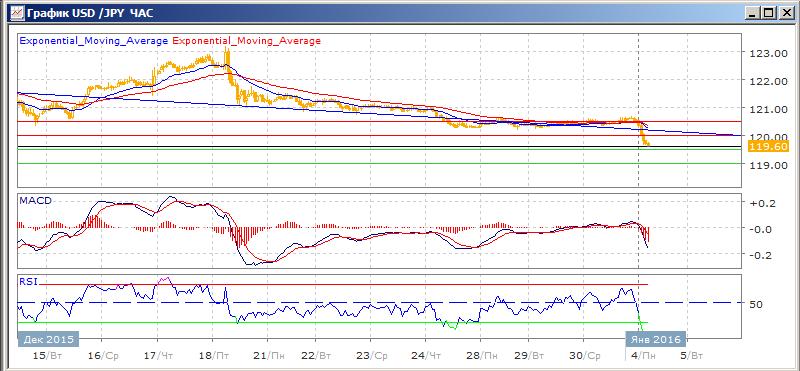Image resolution: width=800 pixels, height=371 pixels.
Task: Click the RSI 50 level label
Action: pyautogui.click(x=757, y=304)
